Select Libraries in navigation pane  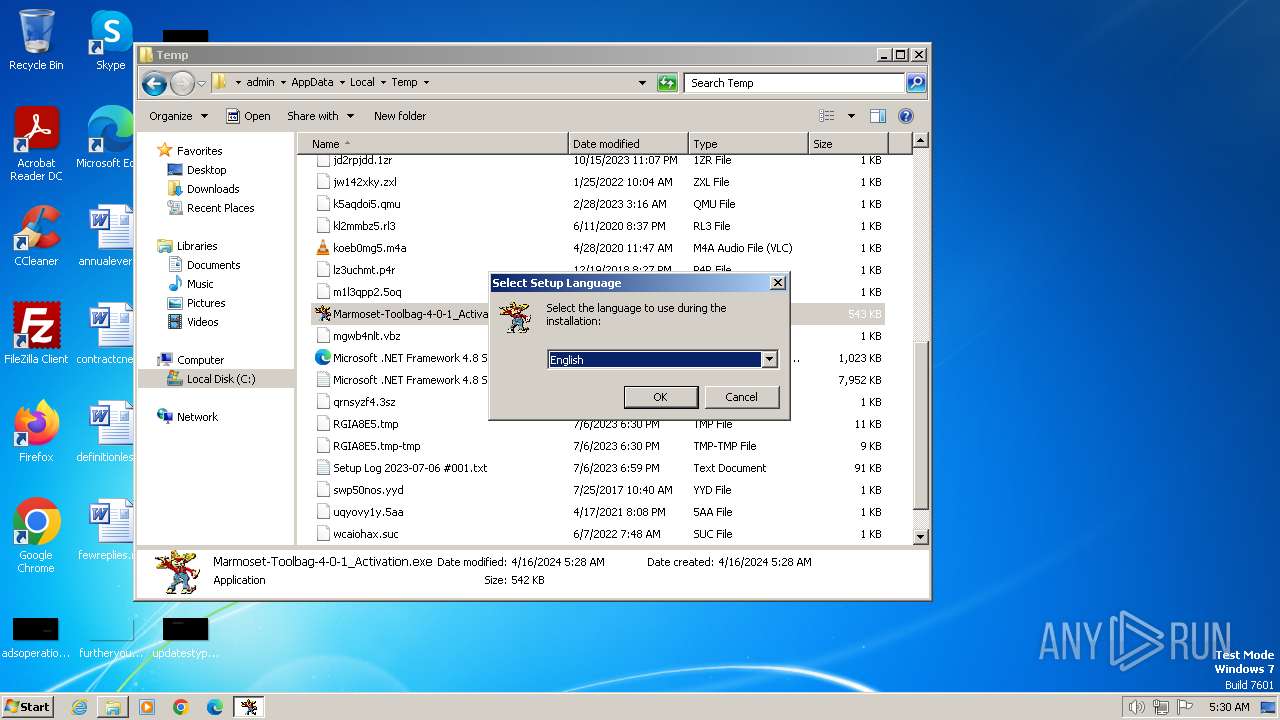(197, 246)
